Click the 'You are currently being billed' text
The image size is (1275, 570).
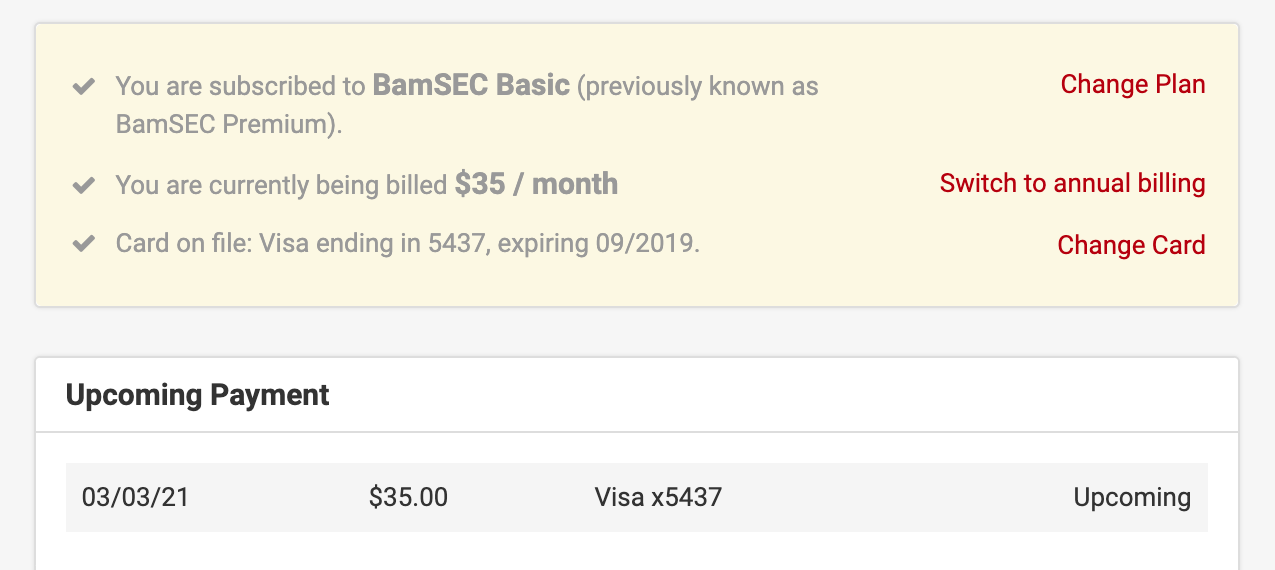point(281,186)
